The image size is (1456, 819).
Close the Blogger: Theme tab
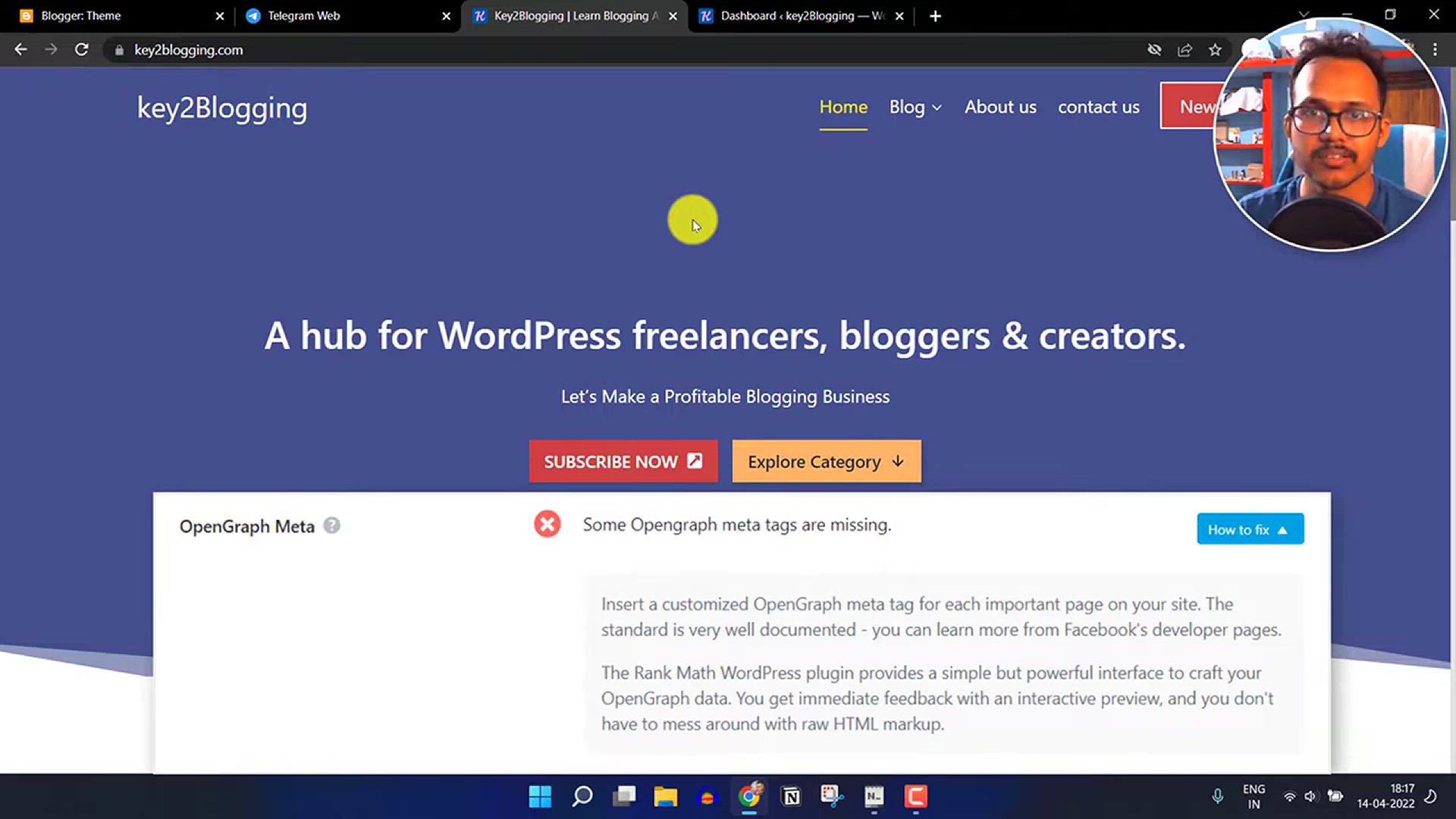click(220, 16)
